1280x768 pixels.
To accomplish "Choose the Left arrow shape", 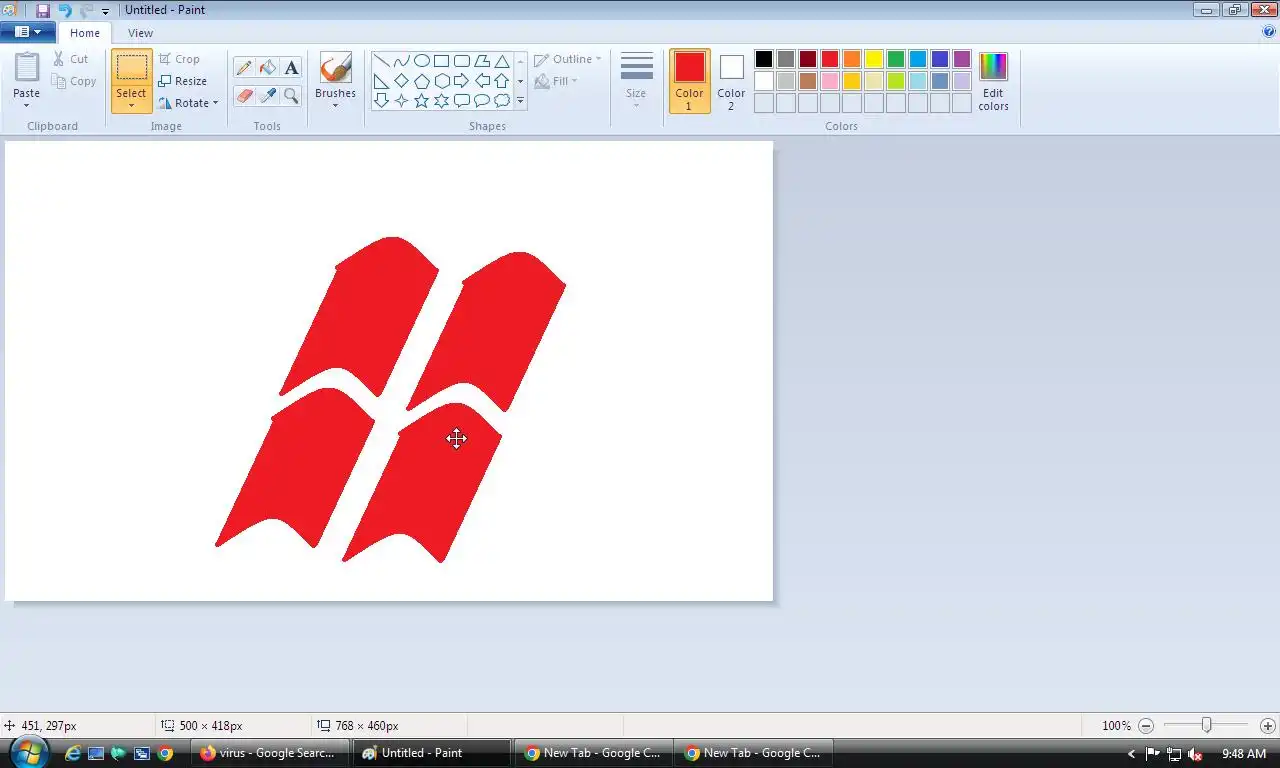I will [481, 81].
